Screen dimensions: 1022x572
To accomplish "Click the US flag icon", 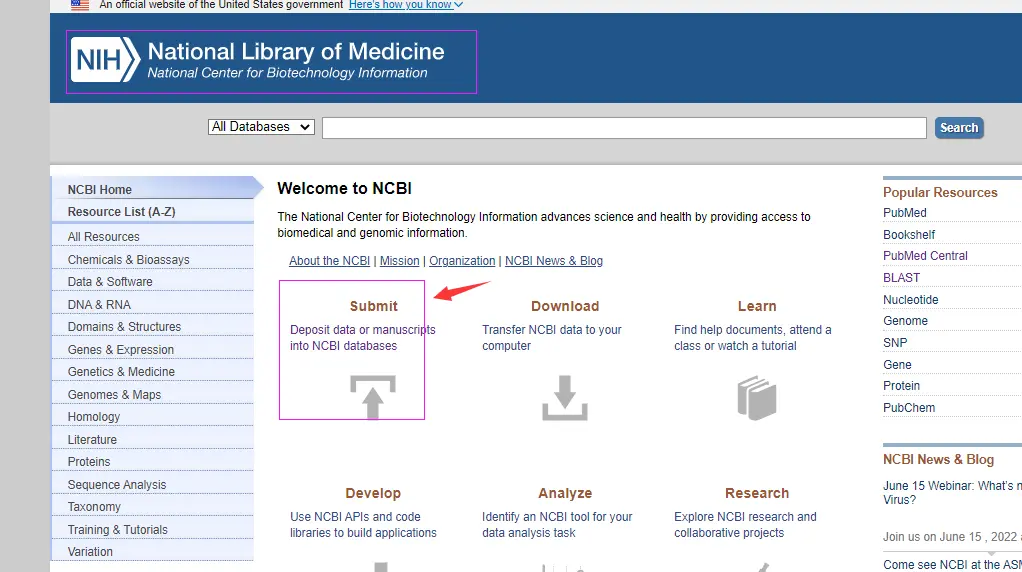I will [80, 5].
